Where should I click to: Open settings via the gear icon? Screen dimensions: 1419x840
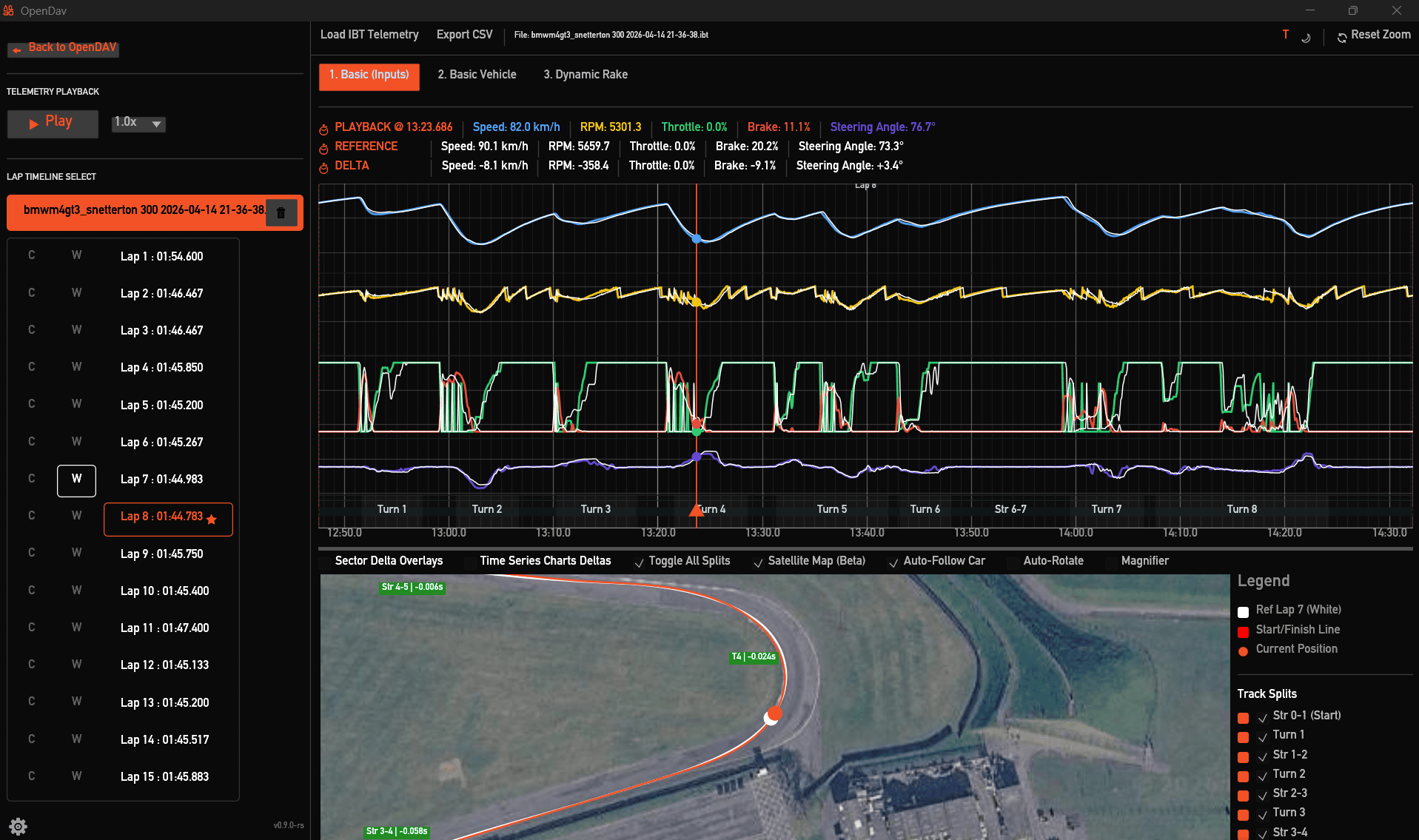19,826
